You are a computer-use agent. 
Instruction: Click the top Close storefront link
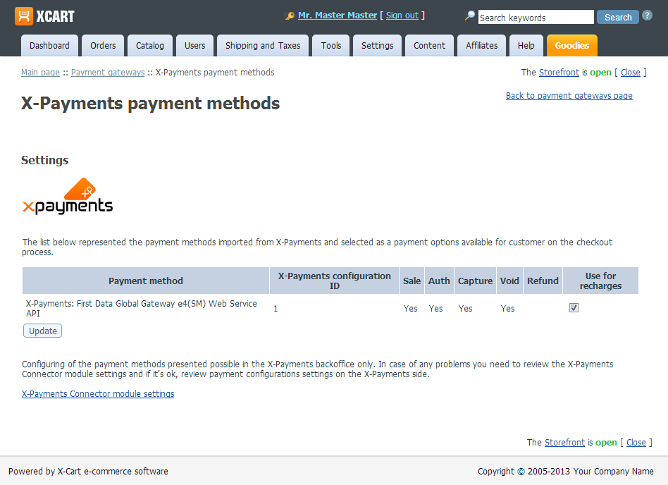(631, 72)
